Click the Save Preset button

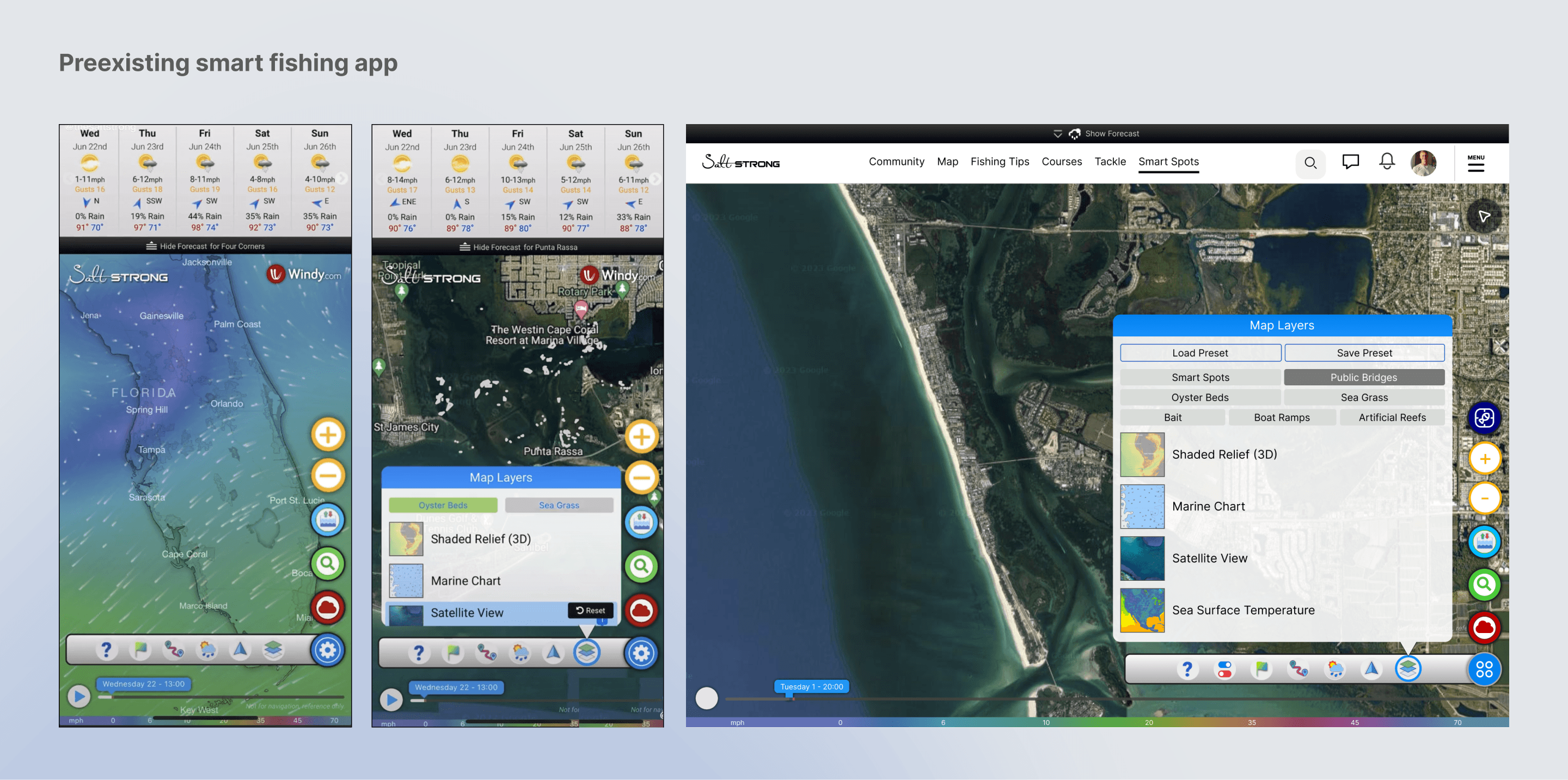click(x=1363, y=353)
